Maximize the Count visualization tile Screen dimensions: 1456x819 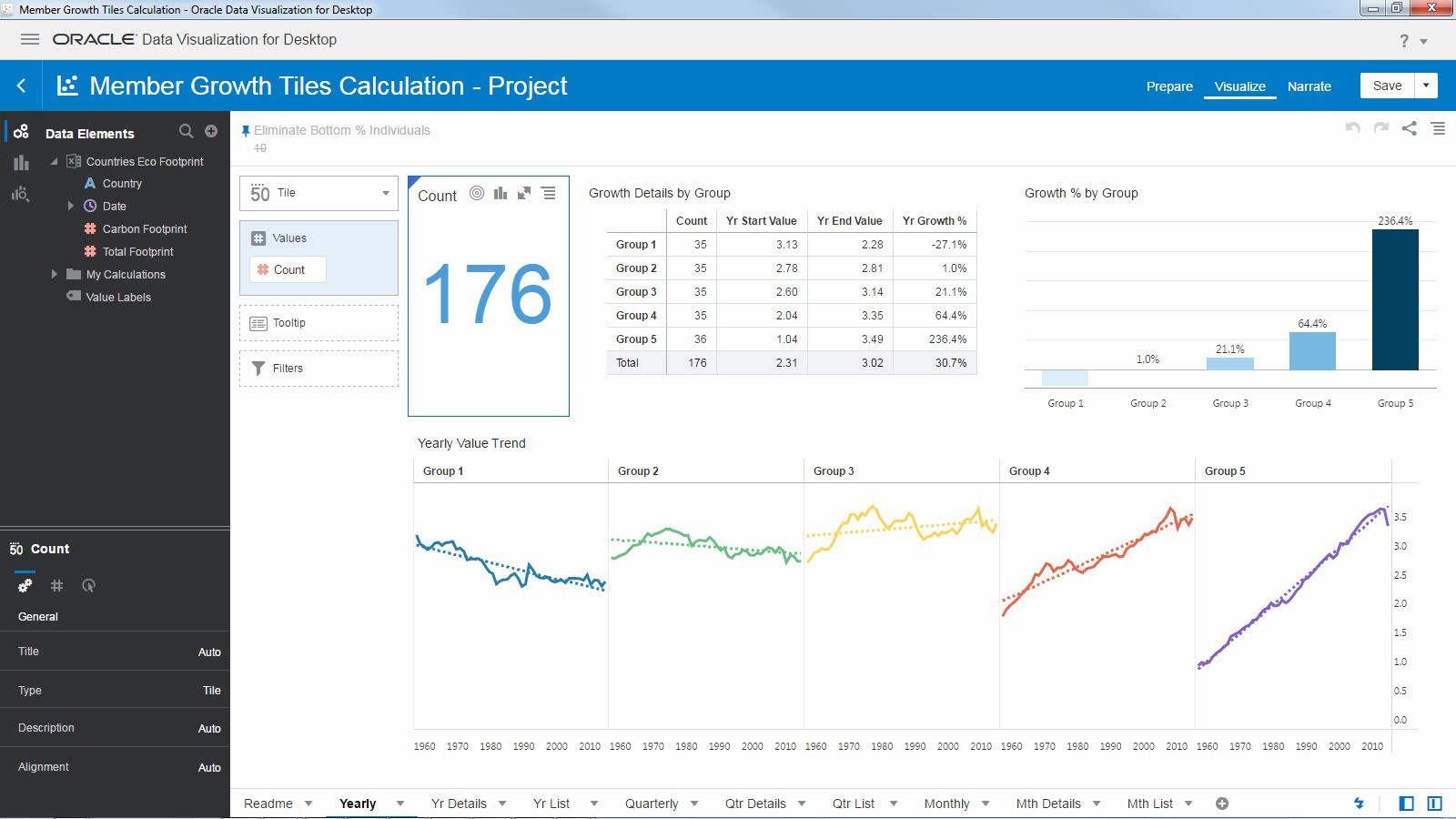click(x=524, y=194)
